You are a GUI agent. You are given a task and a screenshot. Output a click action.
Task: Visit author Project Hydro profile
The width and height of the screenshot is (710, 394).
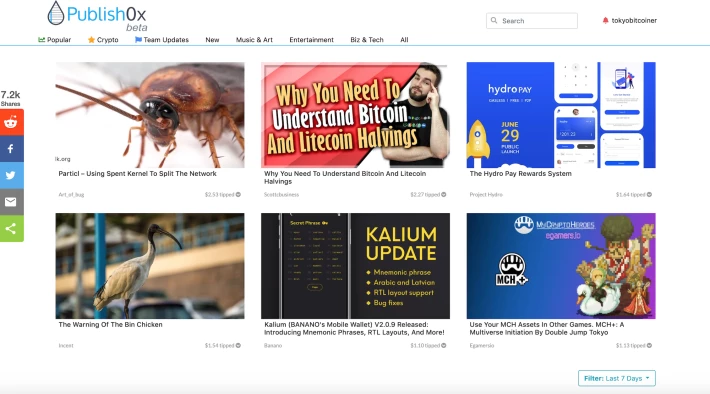click(x=486, y=195)
